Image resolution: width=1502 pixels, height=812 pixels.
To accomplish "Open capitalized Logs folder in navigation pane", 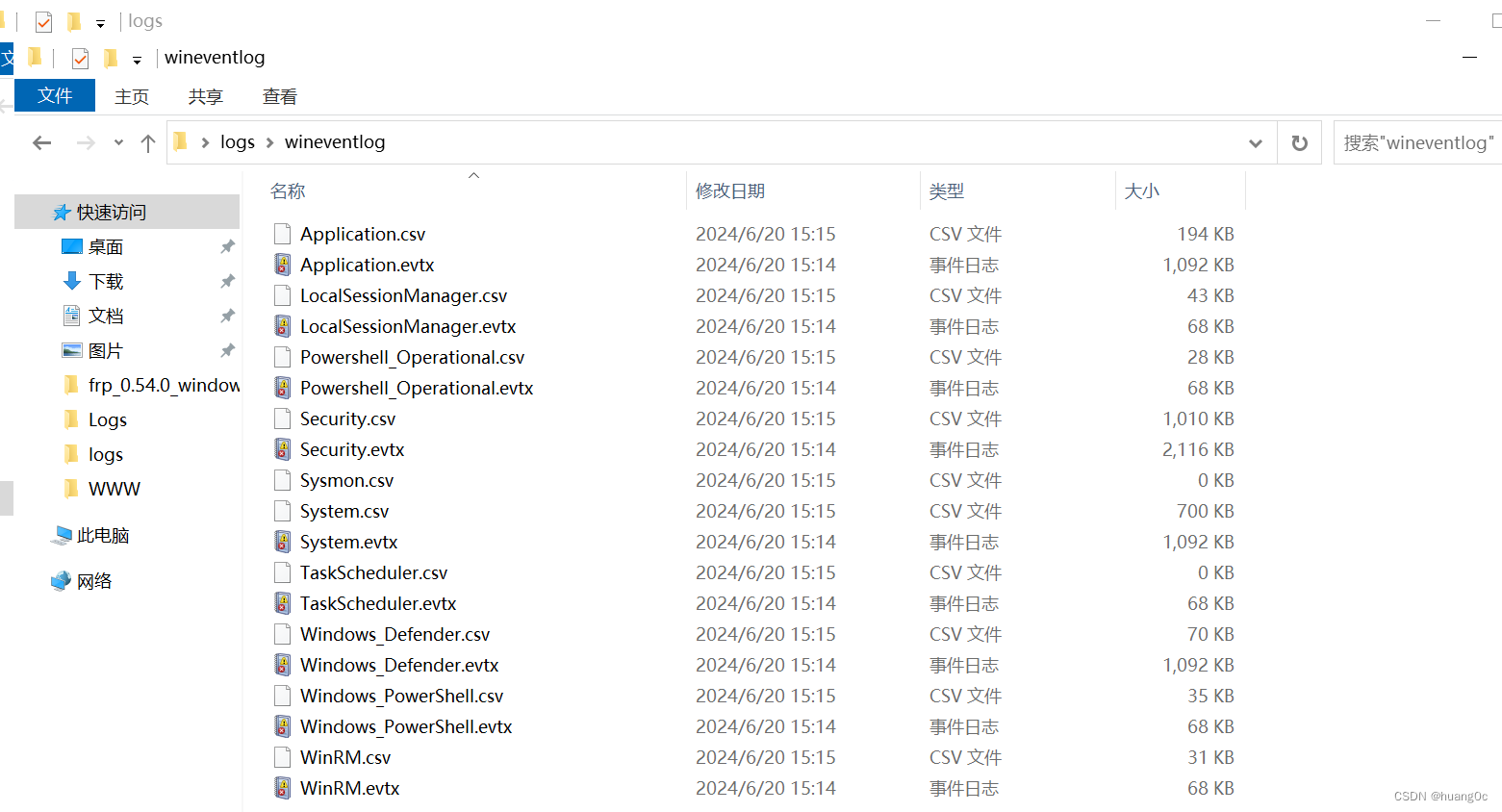I will point(107,420).
